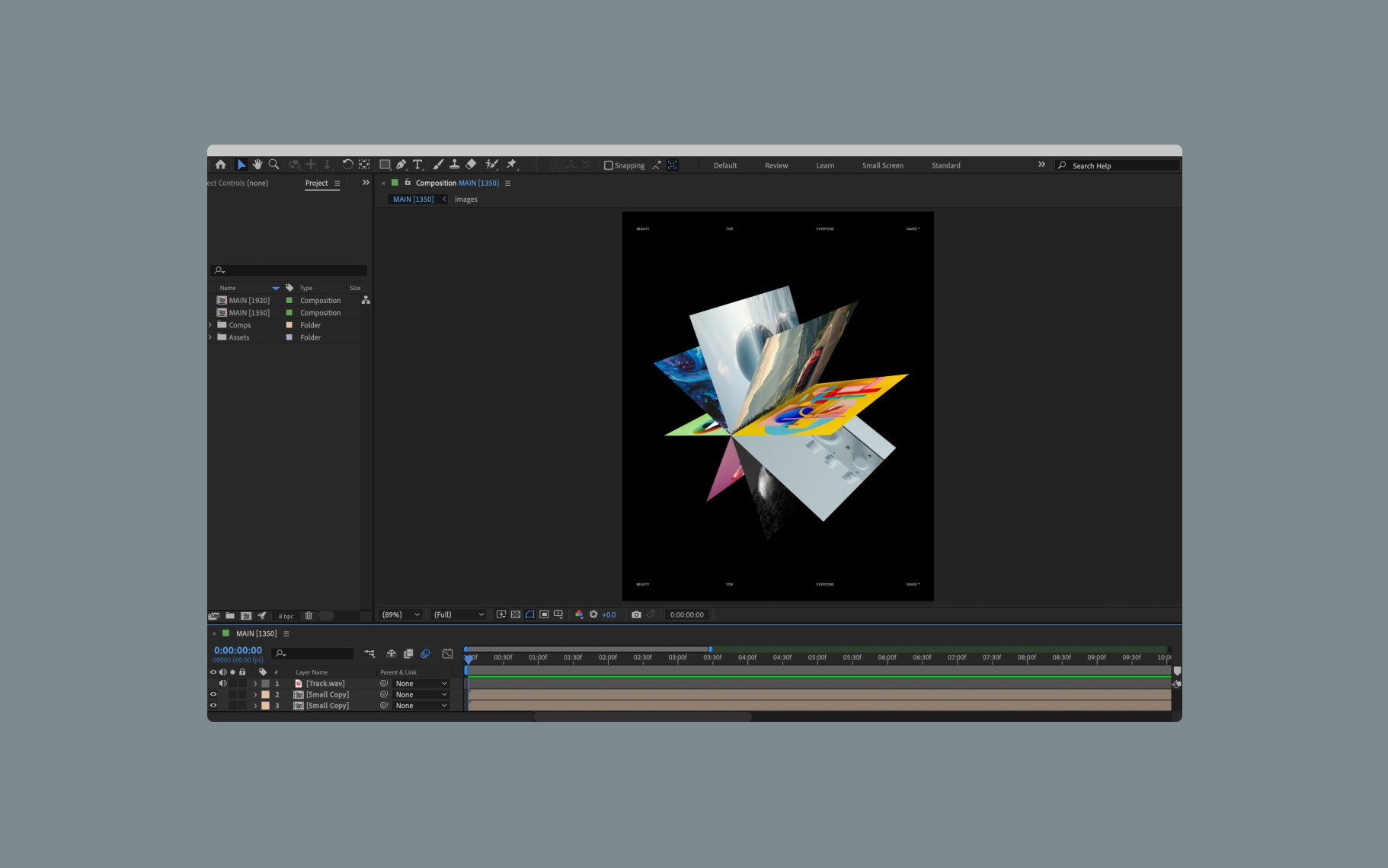
Task: Take a snapshot with the camera icon
Action: [x=636, y=614]
